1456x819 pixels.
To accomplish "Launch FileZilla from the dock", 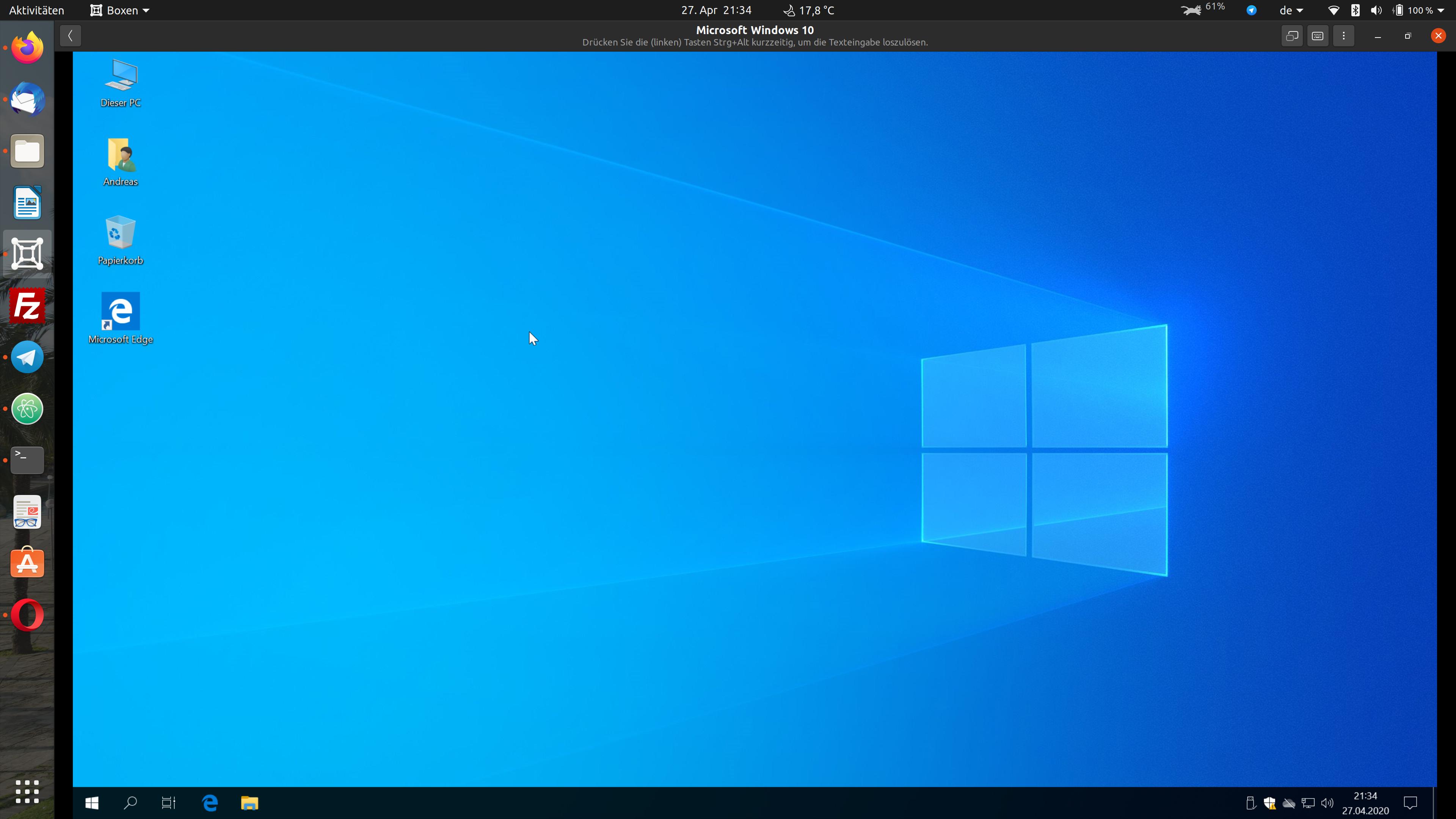I will point(27,306).
